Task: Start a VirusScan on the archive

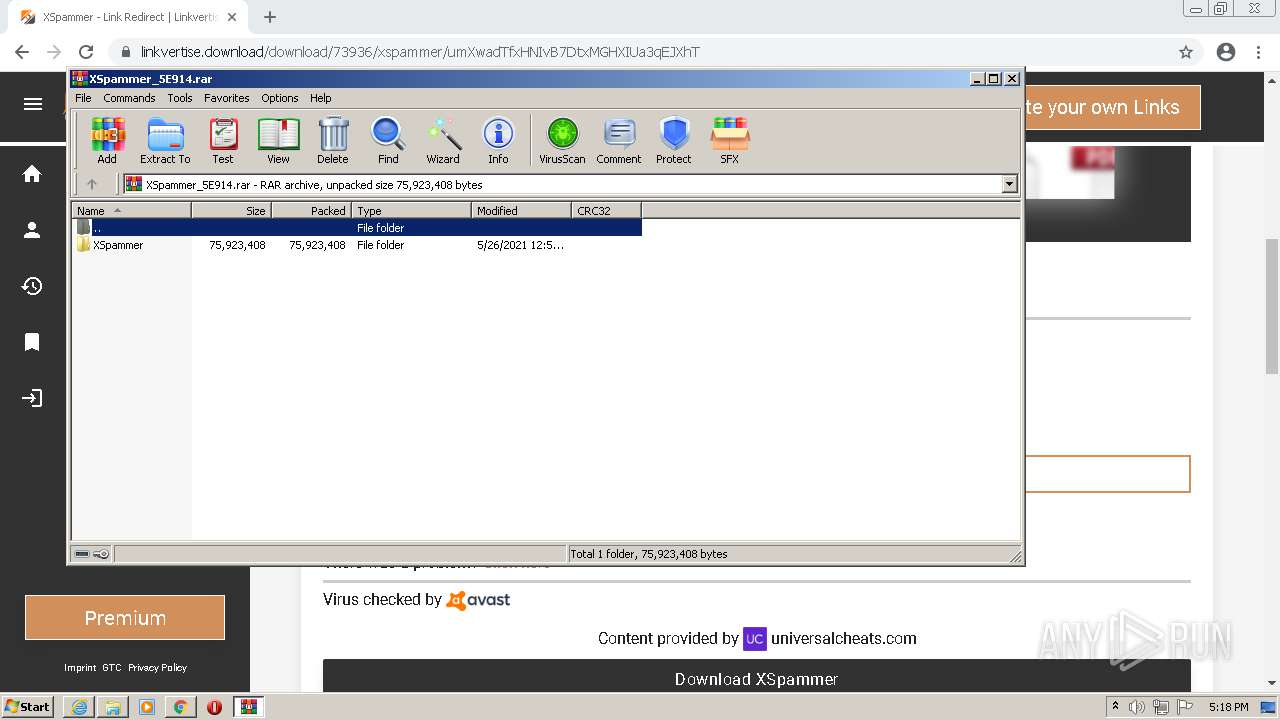Action: [x=562, y=140]
